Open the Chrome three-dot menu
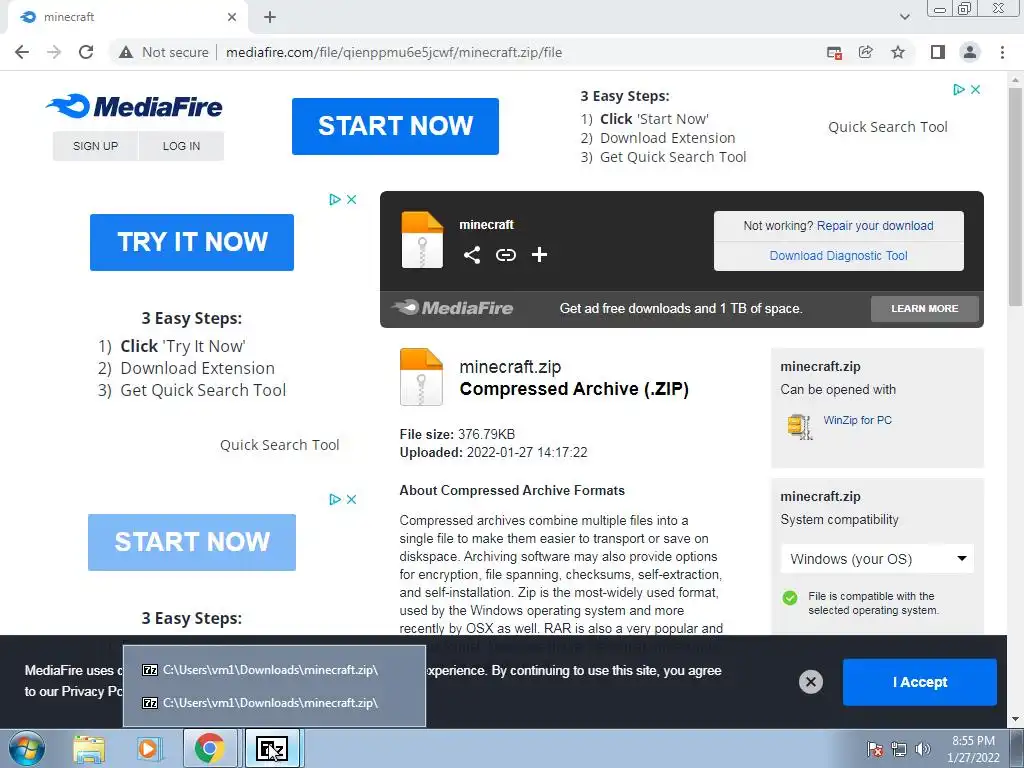 tap(1002, 52)
